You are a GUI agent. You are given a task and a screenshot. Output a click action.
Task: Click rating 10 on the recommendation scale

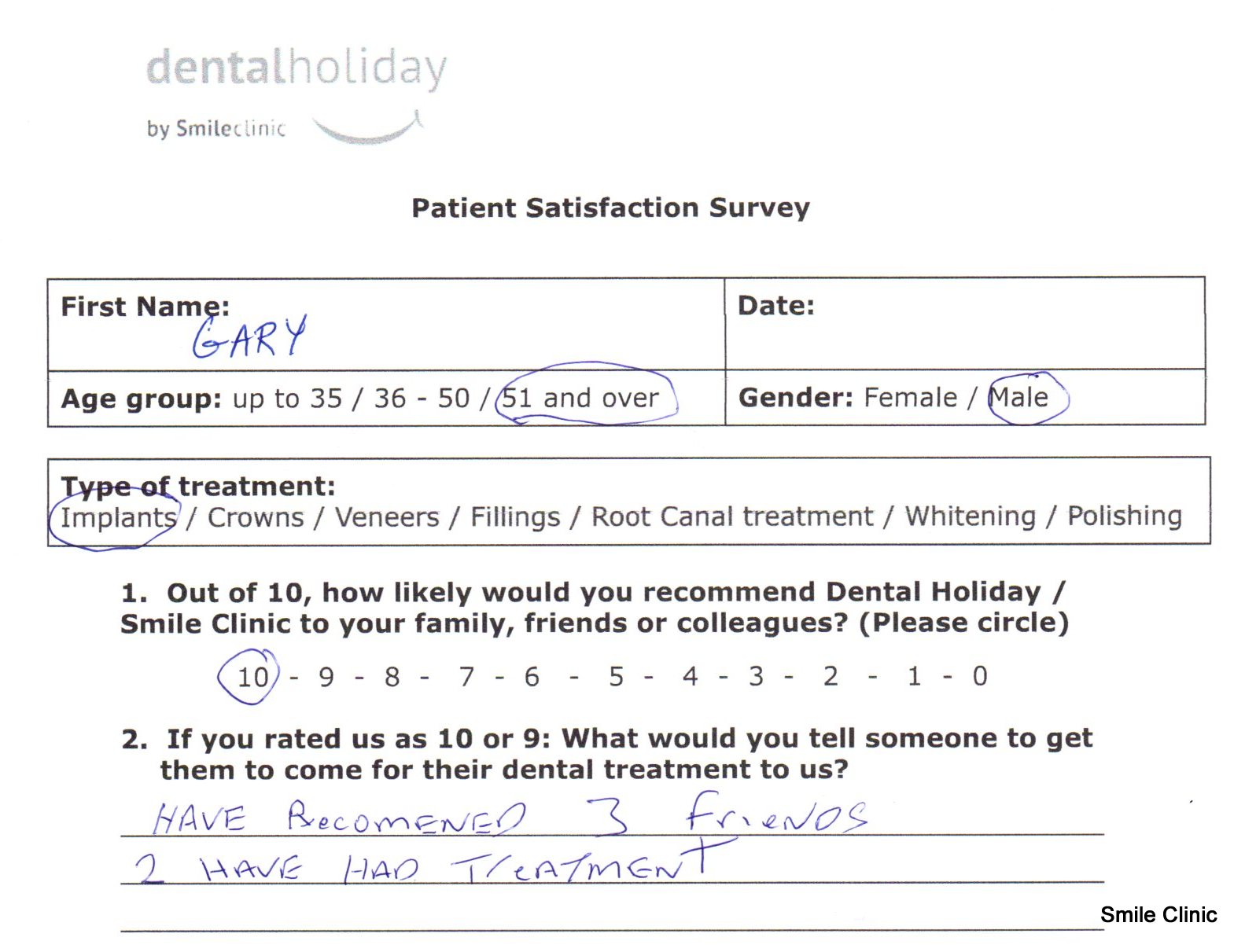(253, 677)
